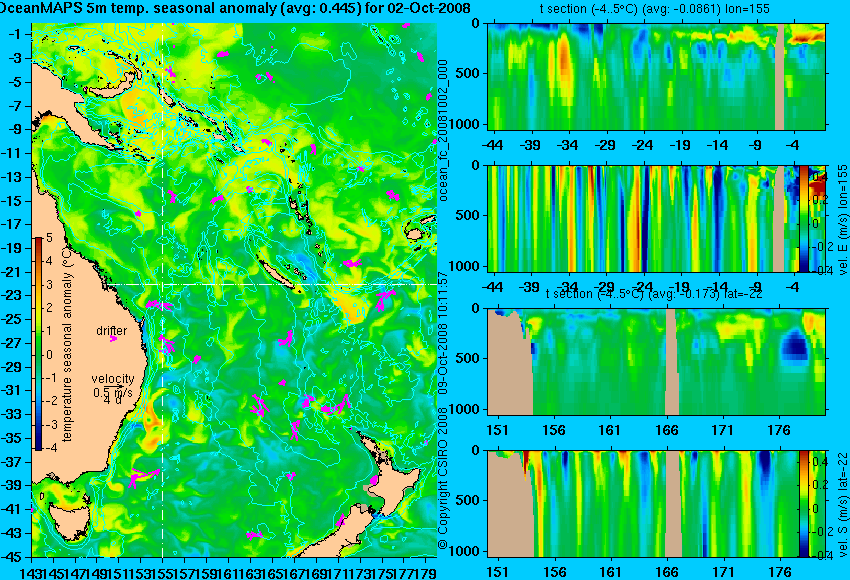This screenshot has width=850, height=580.
Task: Click the brown land column near 166 in the lat=-22 temperature section
Action: coord(672,362)
